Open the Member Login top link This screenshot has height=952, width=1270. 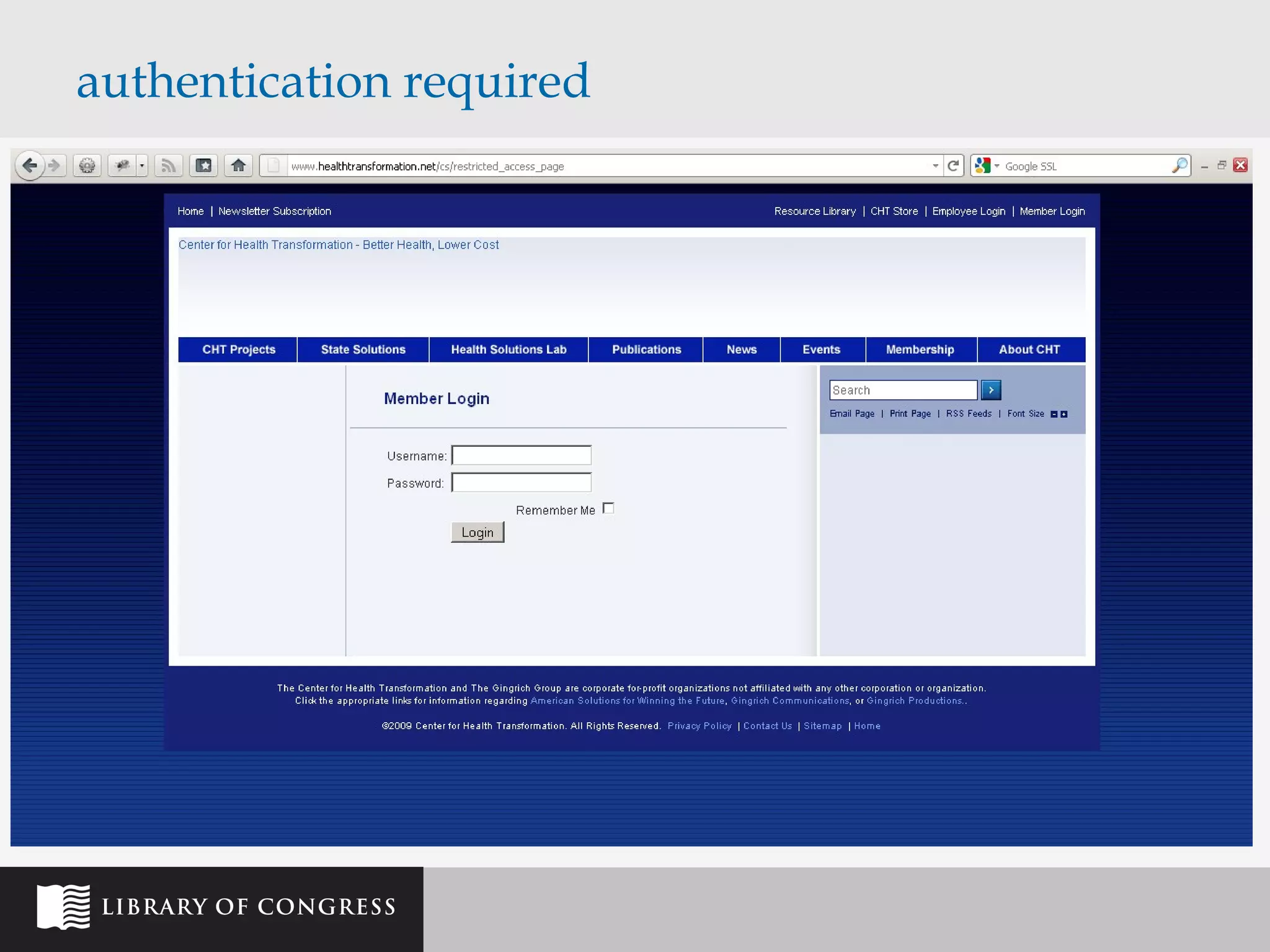(x=1052, y=211)
